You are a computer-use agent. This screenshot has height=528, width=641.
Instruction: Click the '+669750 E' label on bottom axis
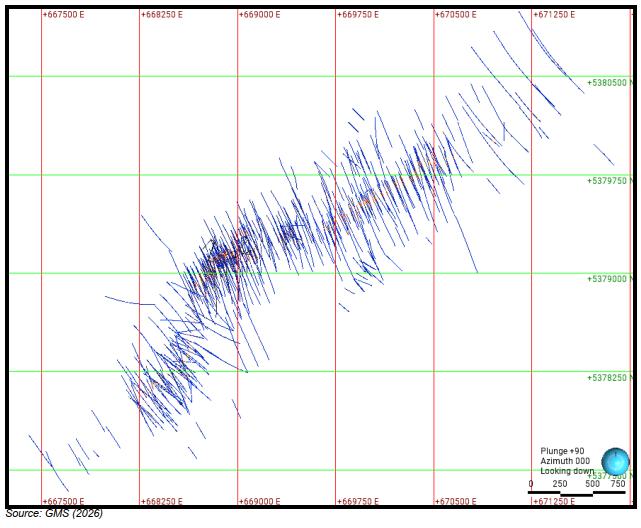(x=358, y=501)
